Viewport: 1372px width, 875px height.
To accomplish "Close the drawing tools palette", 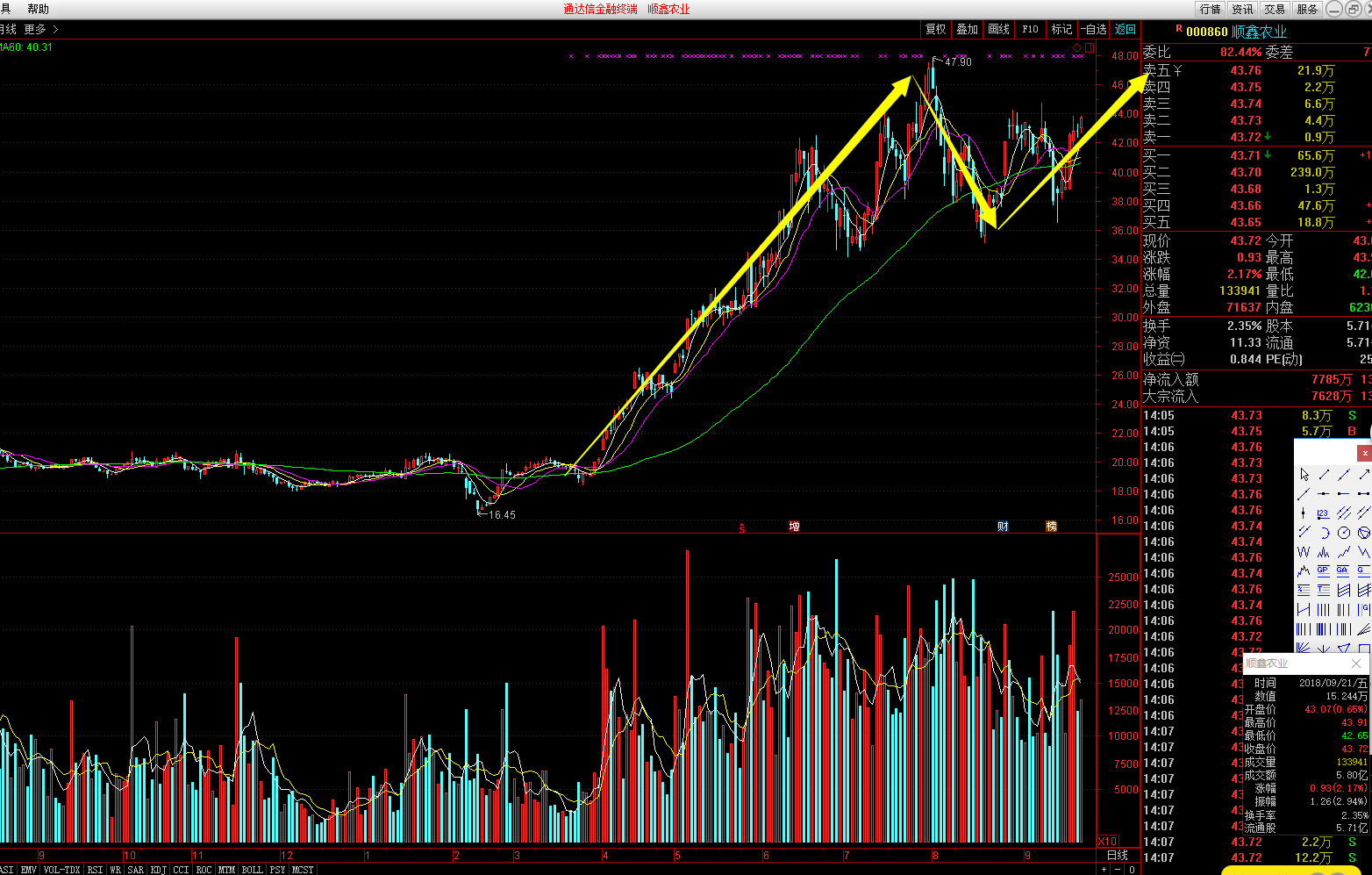I will (x=1365, y=453).
